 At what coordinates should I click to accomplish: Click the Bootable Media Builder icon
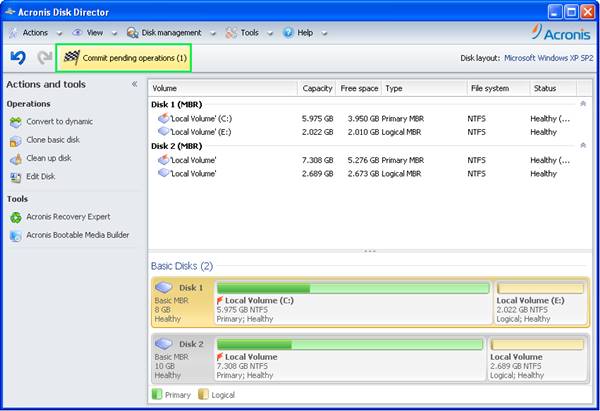(x=16, y=236)
